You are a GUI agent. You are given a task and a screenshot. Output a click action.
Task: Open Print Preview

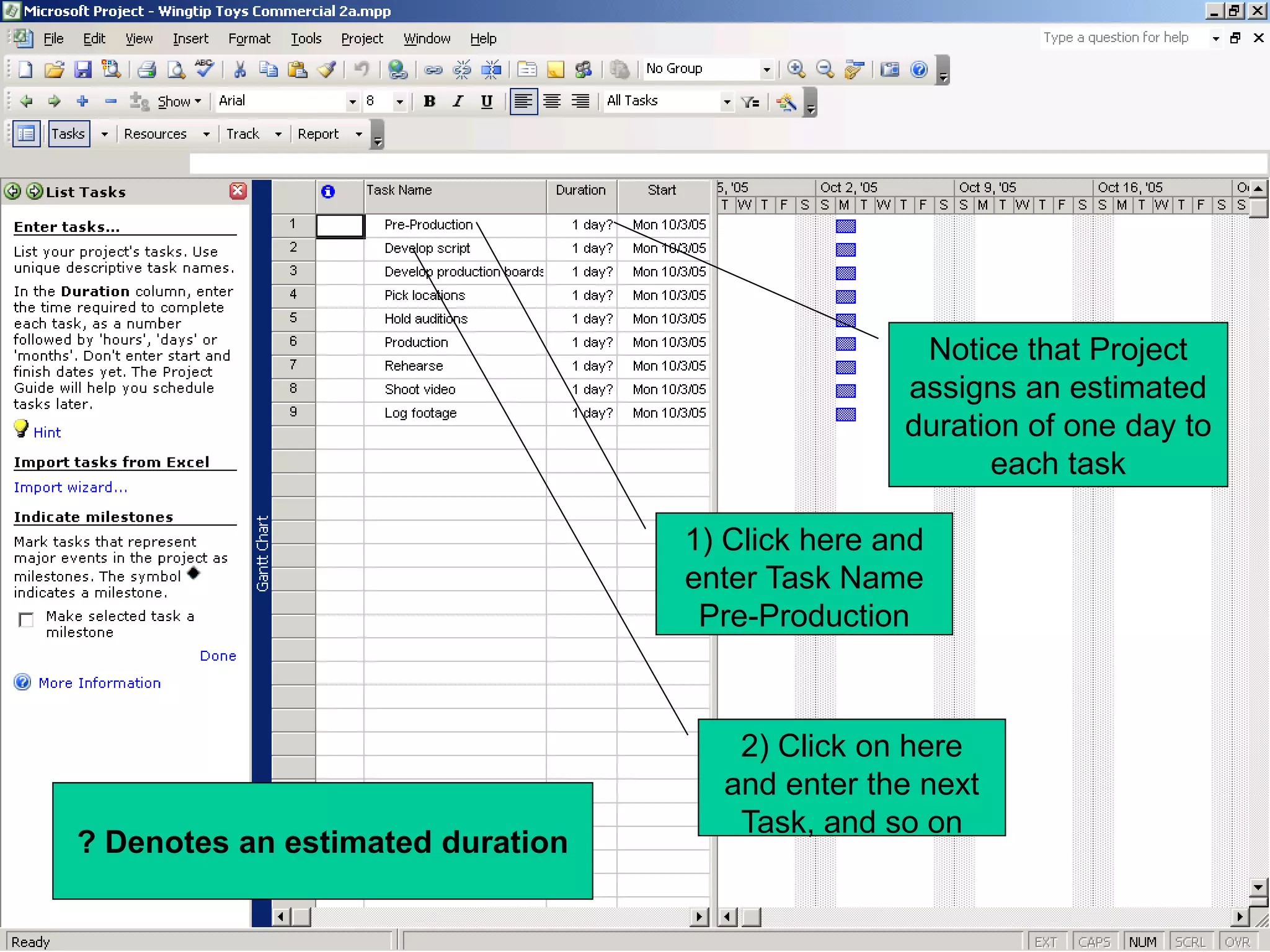point(176,69)
